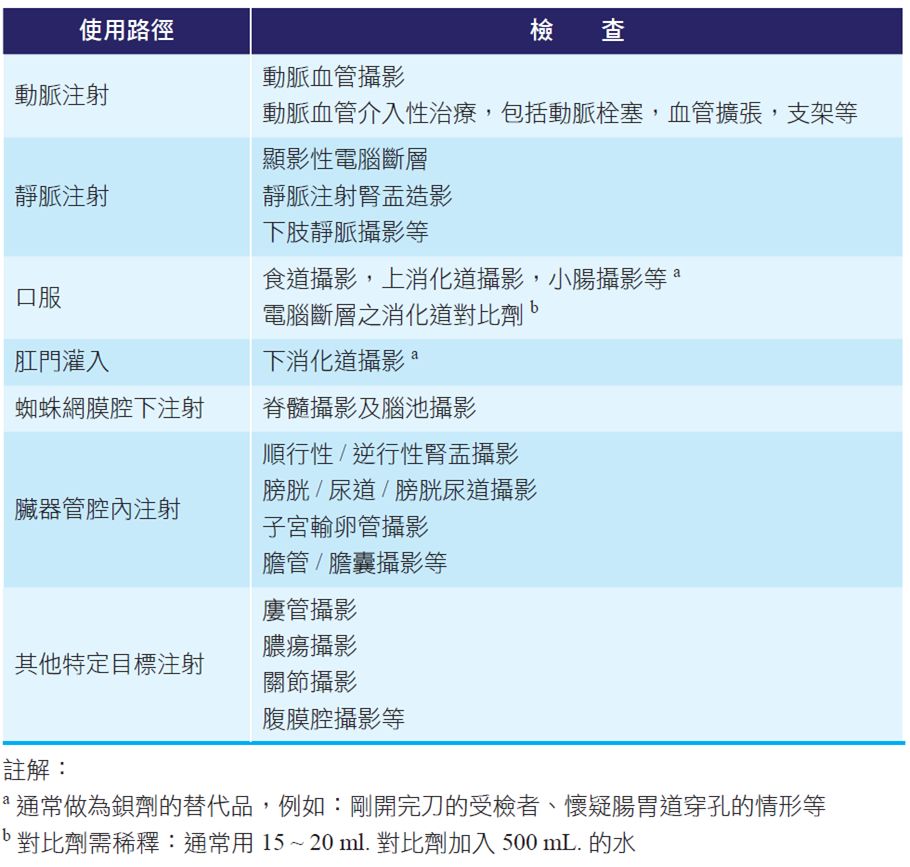Select the 檢查 column header
This screenshot has width=910, height=867.
[578, 31]
